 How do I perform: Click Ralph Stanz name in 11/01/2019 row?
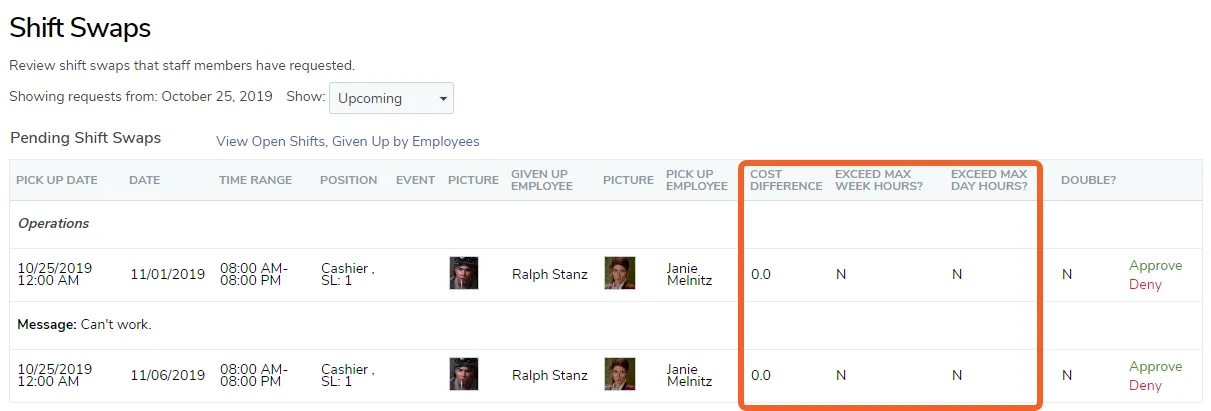(x=550, y=274)
